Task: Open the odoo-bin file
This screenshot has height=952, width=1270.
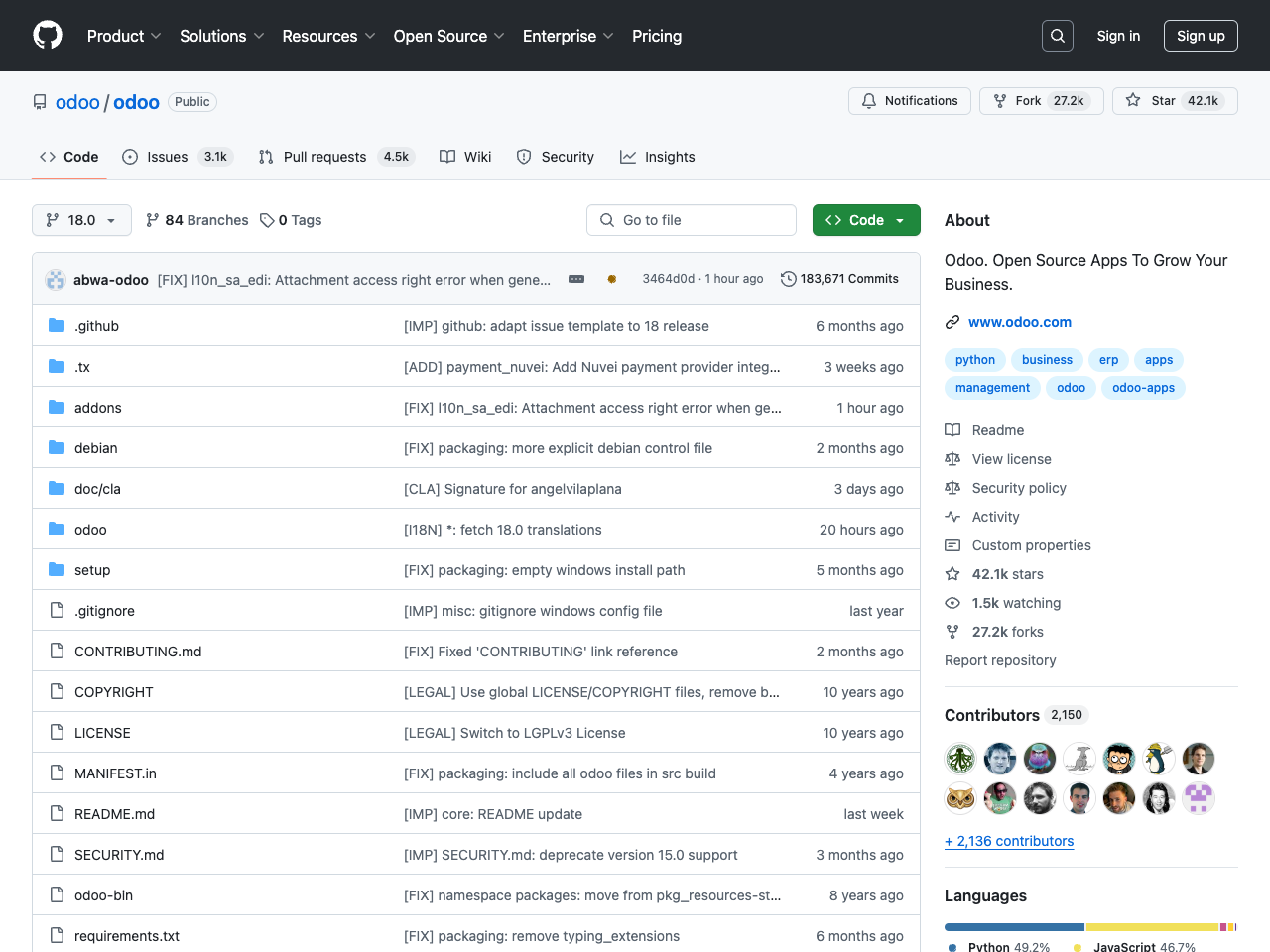Action: 103,895
